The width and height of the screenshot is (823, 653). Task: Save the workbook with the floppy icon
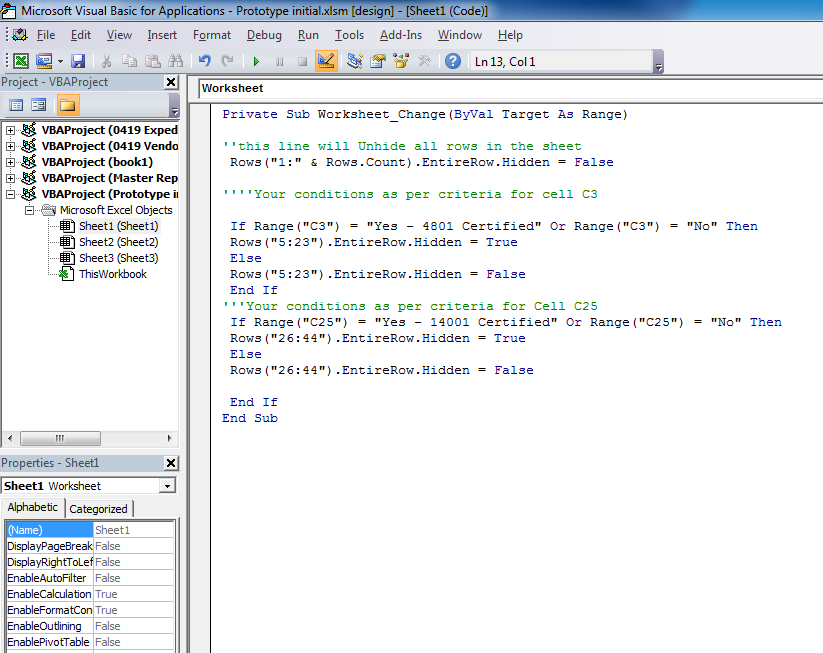(x=78, y=61)
